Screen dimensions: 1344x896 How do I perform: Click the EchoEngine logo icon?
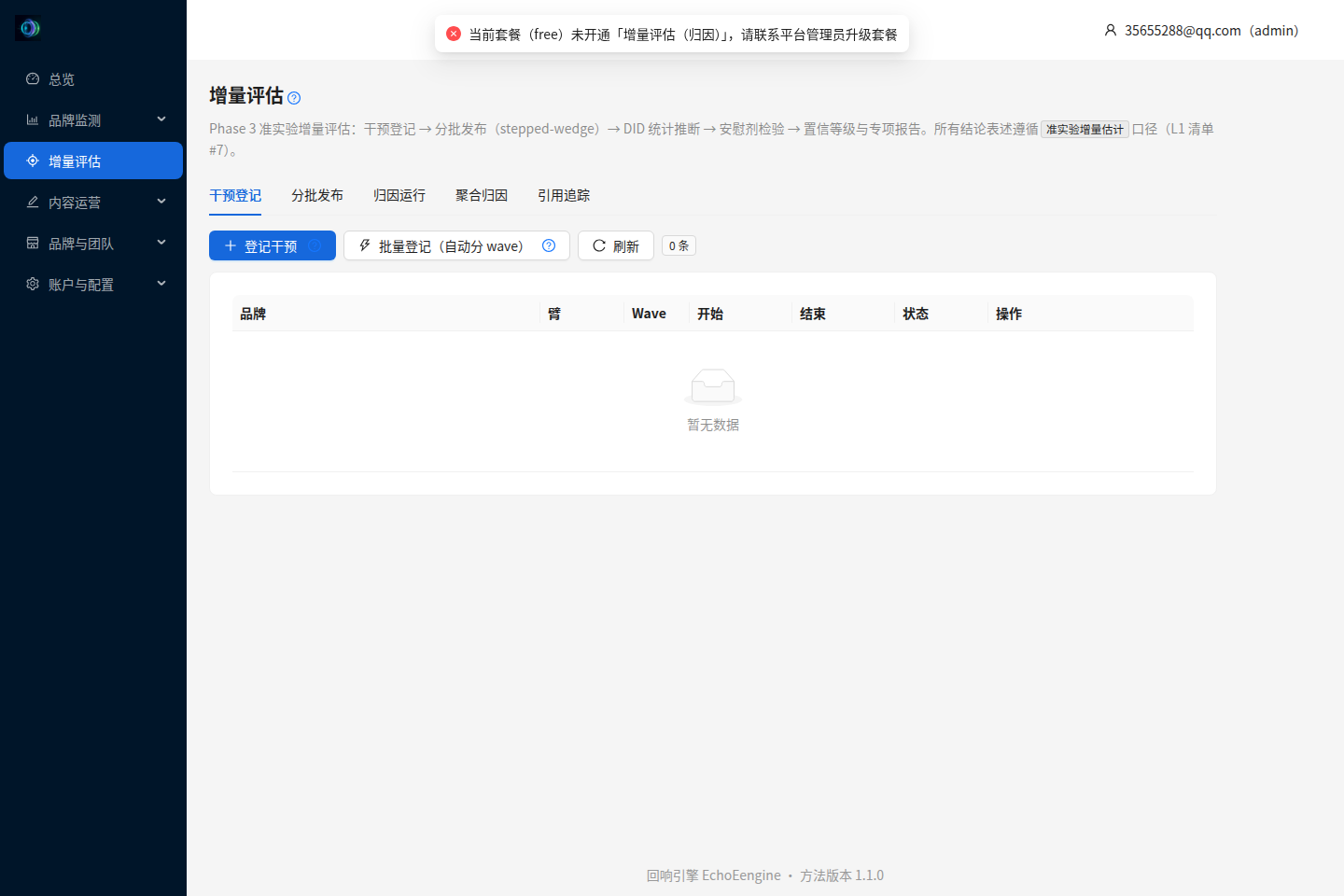coord(29,28)
